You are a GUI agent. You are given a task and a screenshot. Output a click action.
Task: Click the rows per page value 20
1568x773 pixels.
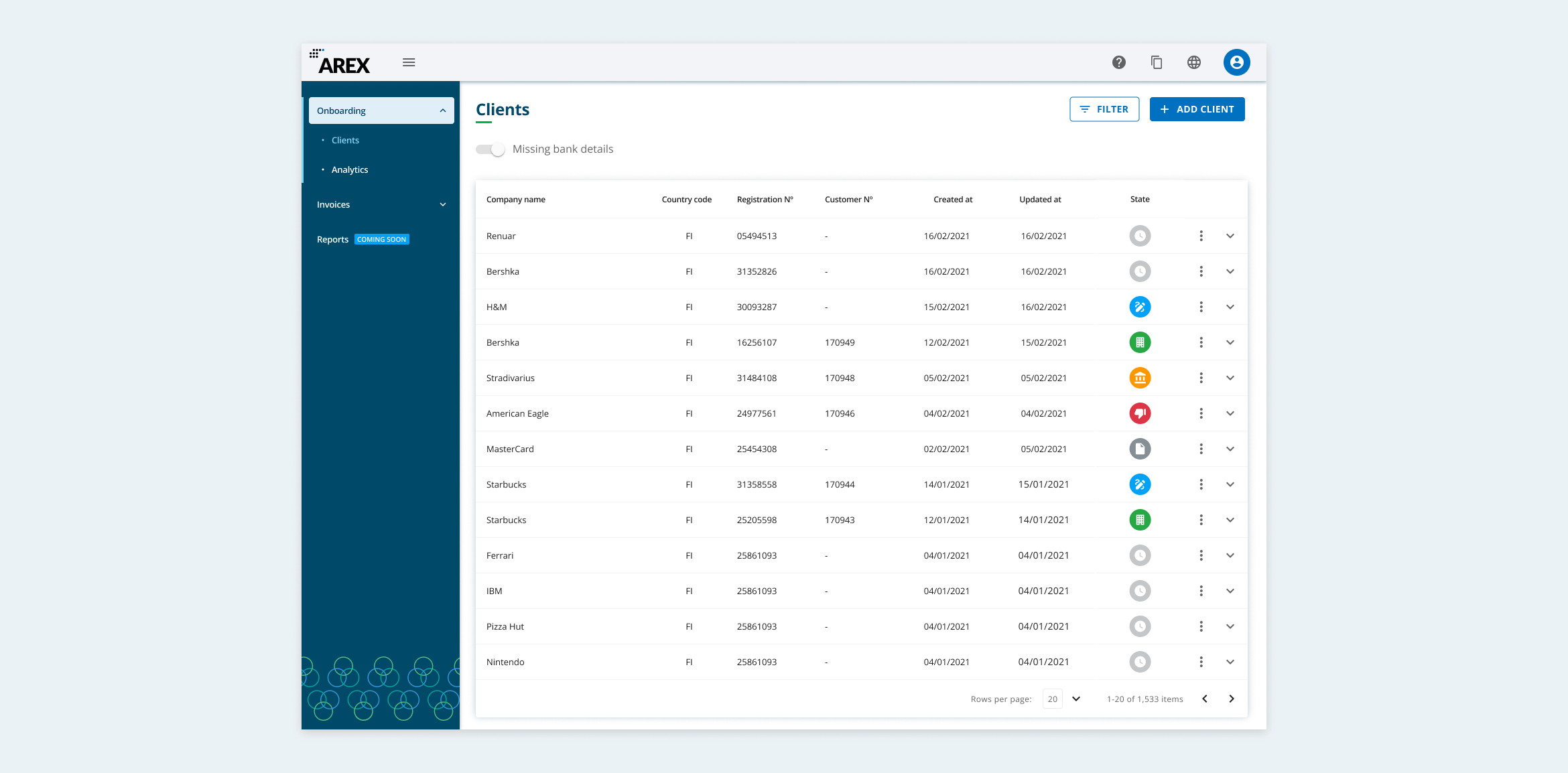click(1053, 699)
